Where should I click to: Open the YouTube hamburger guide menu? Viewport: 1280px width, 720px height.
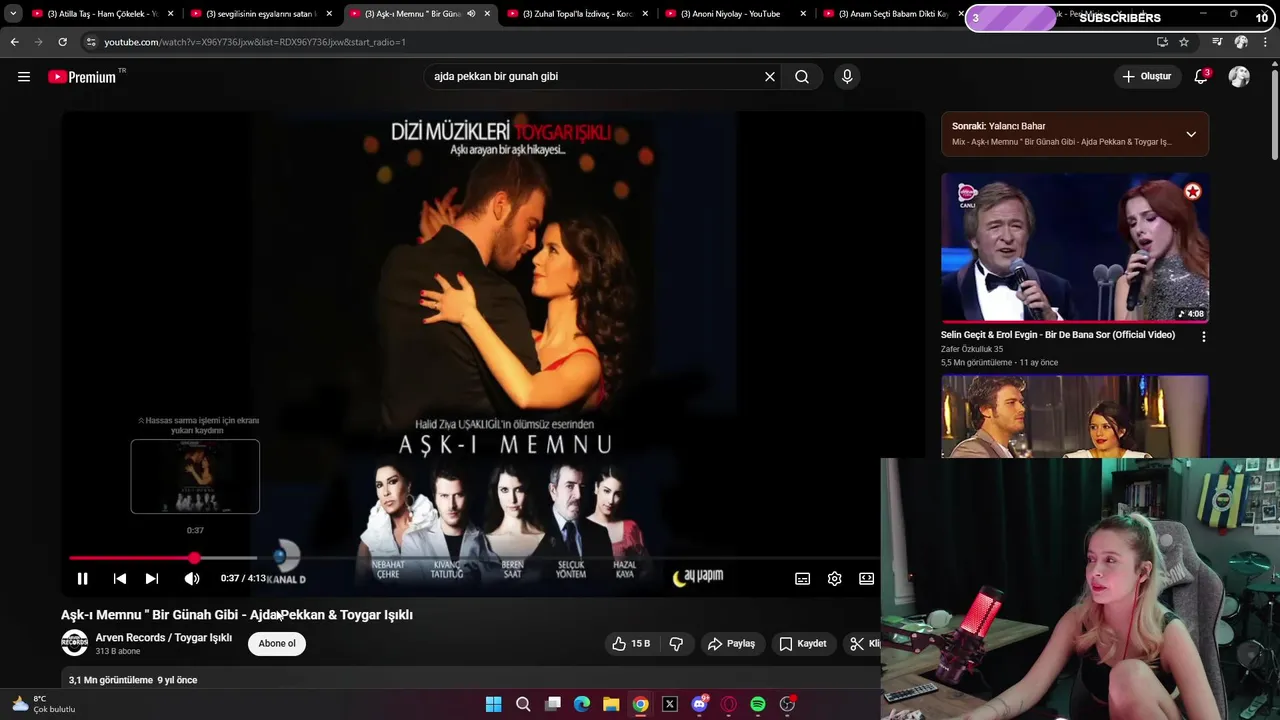24,76
